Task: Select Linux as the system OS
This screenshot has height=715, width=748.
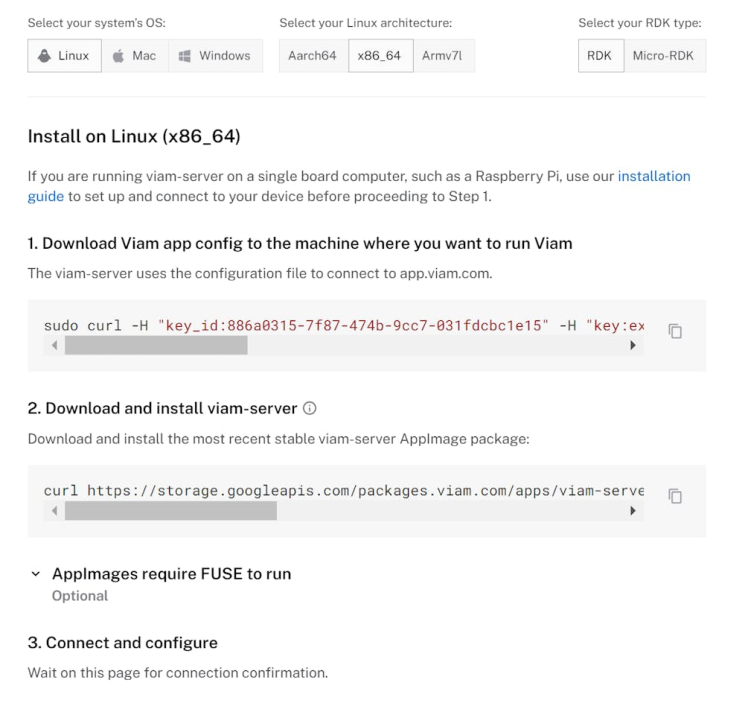Action: point(64,56)
